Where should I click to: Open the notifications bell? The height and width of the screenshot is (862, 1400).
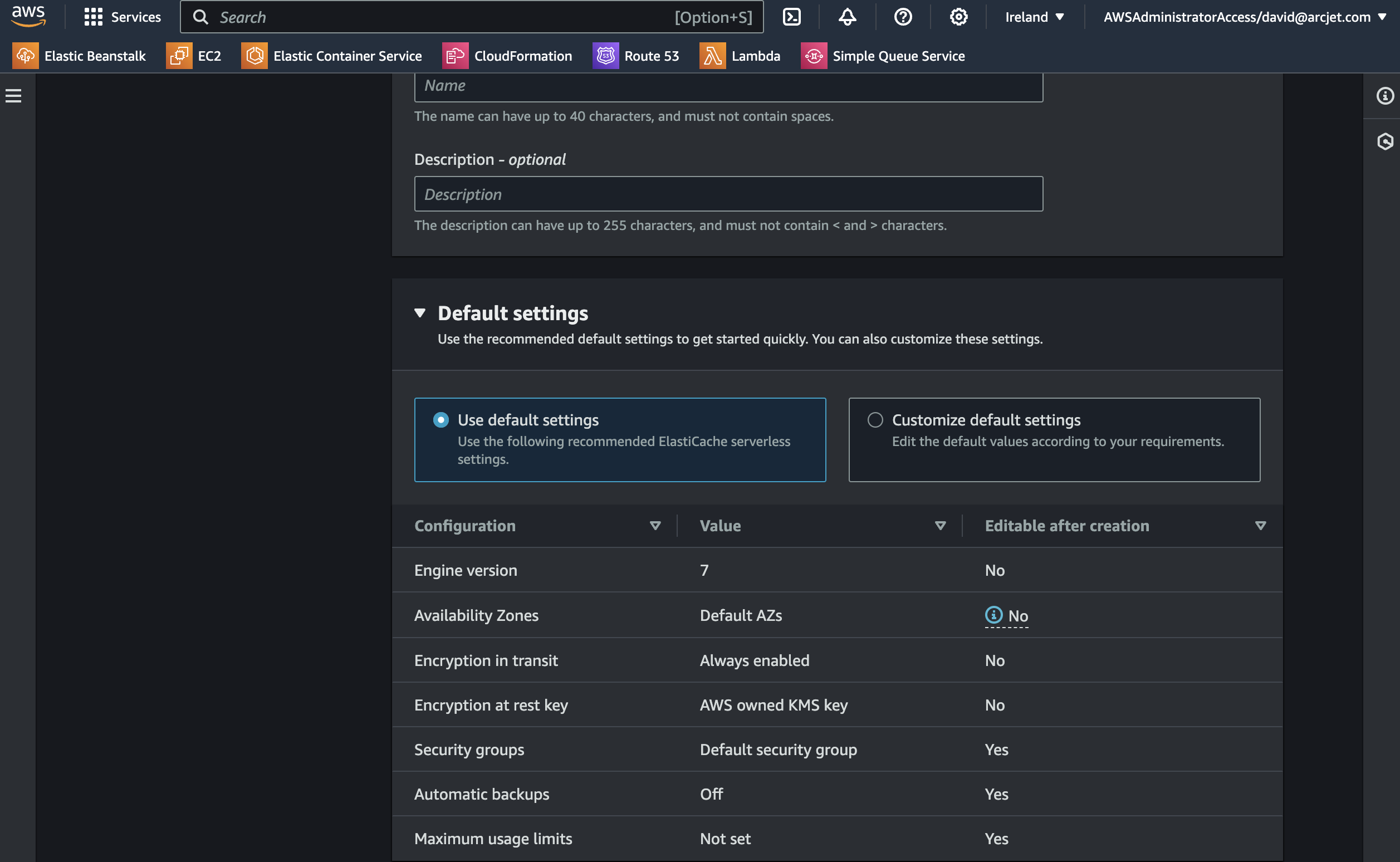[846, 17]
